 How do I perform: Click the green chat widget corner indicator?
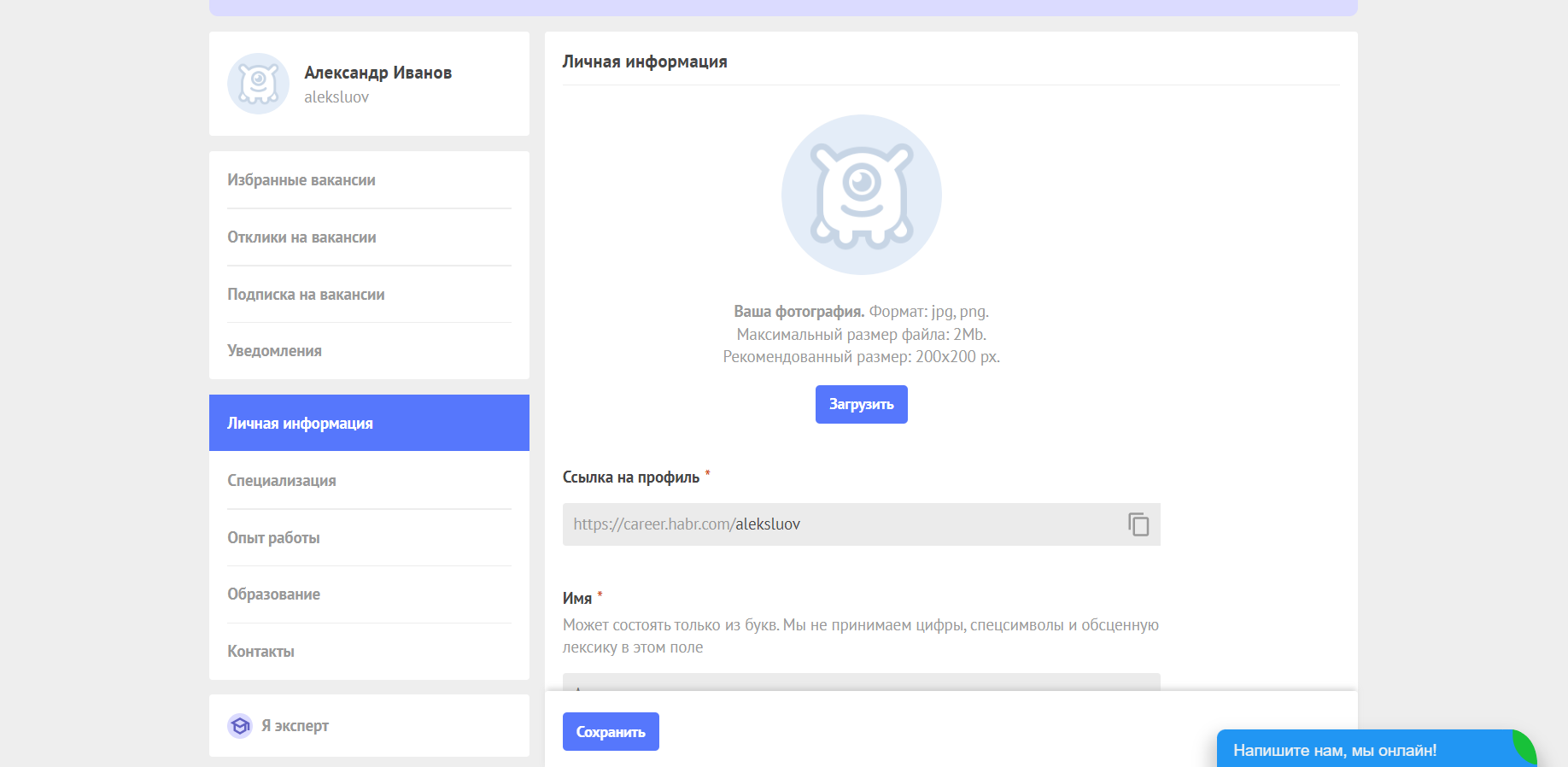[1525, 745]
